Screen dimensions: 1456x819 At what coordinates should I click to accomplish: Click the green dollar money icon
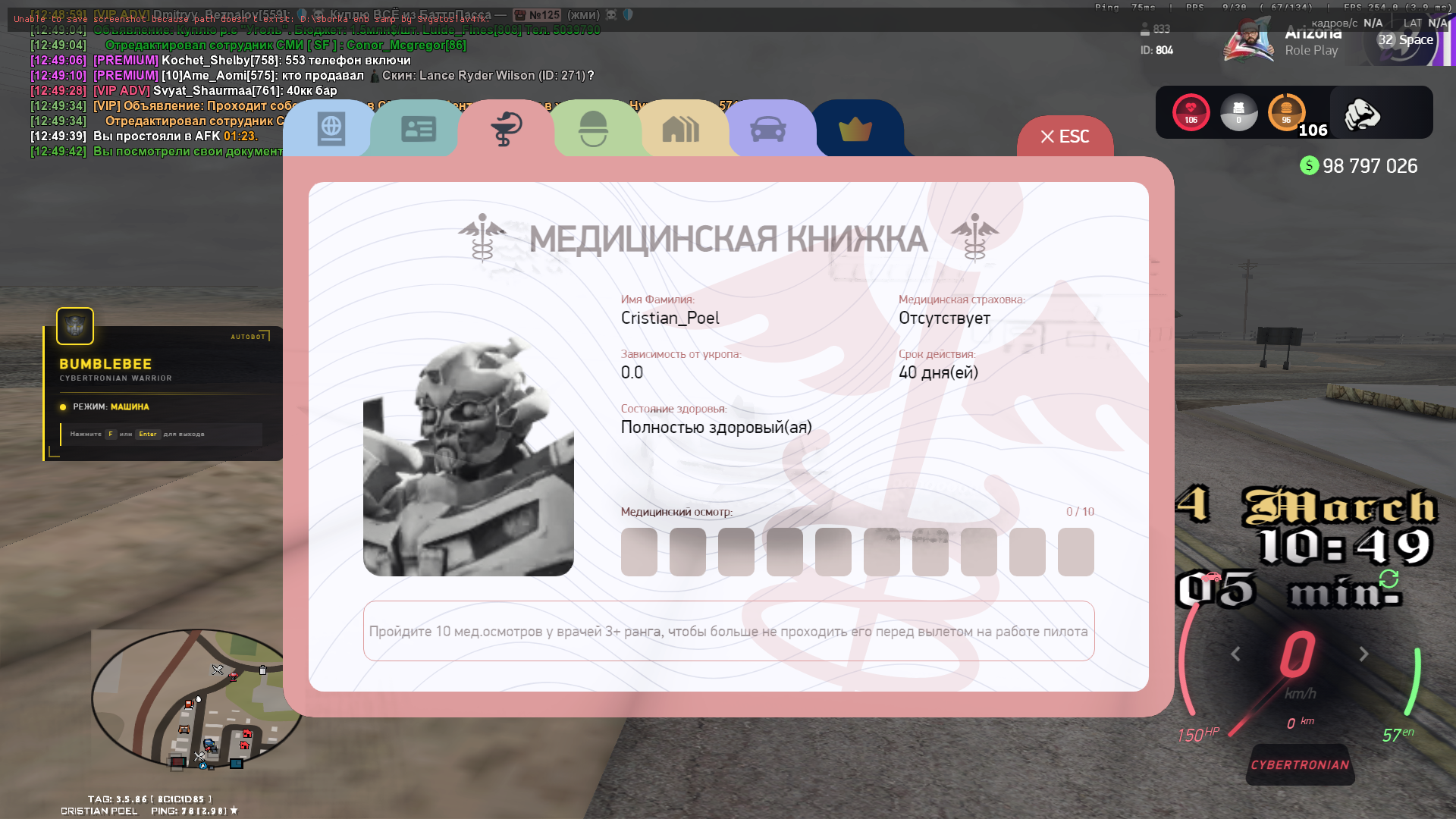pyautogui.click(x=1309, y=165)
